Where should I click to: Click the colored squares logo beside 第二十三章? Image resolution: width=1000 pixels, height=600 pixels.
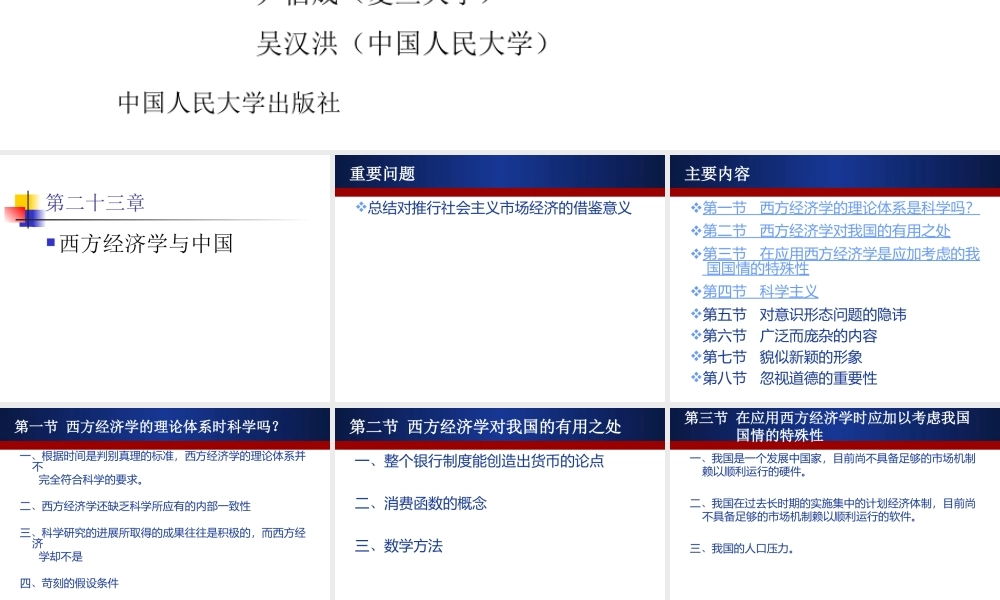(22, 213)
